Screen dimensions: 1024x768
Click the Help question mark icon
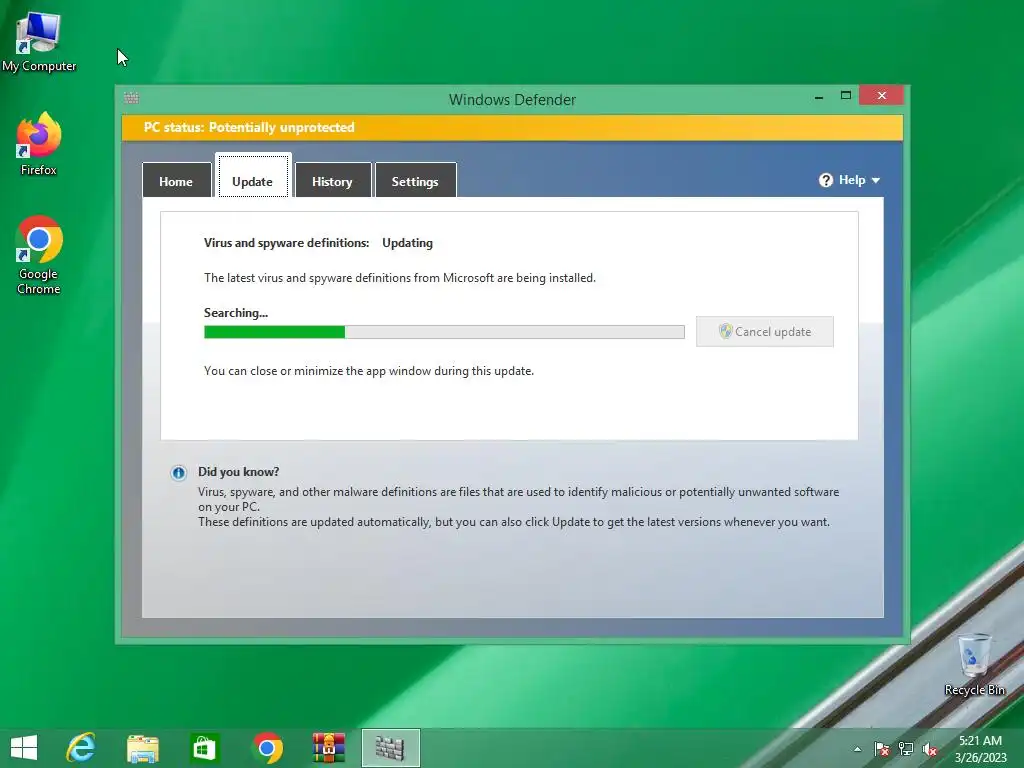tap(825, 180)
